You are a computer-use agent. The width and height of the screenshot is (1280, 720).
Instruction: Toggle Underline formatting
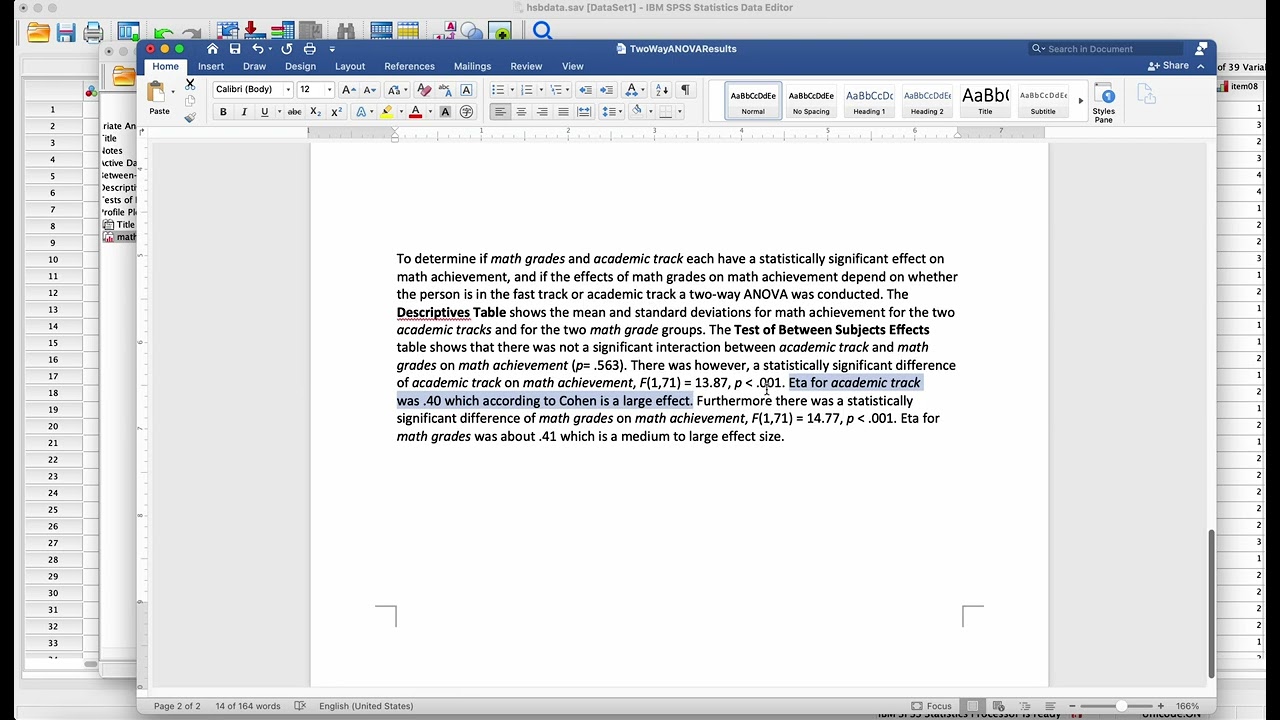(265, 112)
